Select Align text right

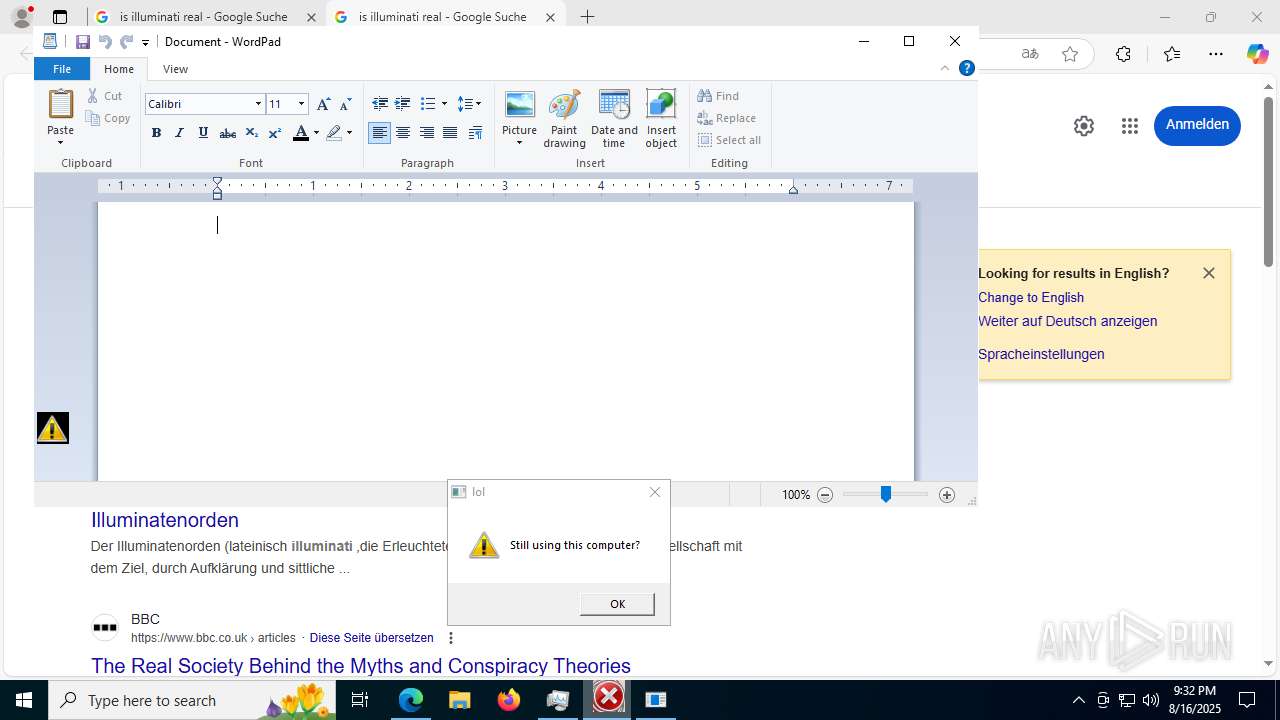click(x=427, y=133)
